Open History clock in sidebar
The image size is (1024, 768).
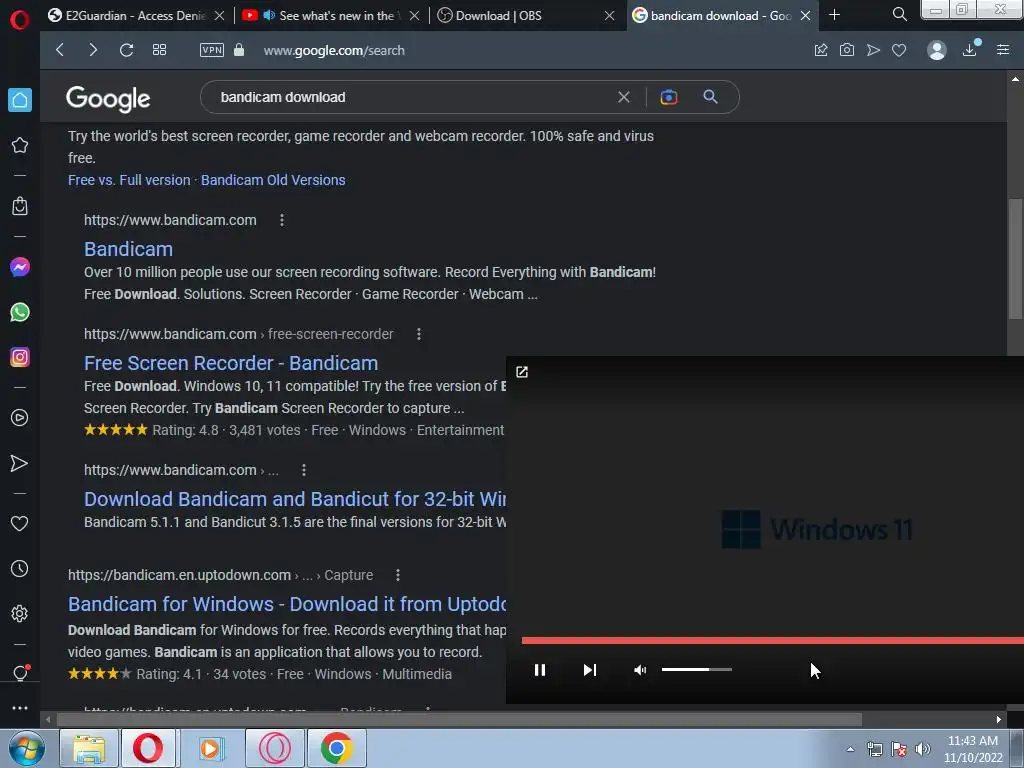point(20,569)
